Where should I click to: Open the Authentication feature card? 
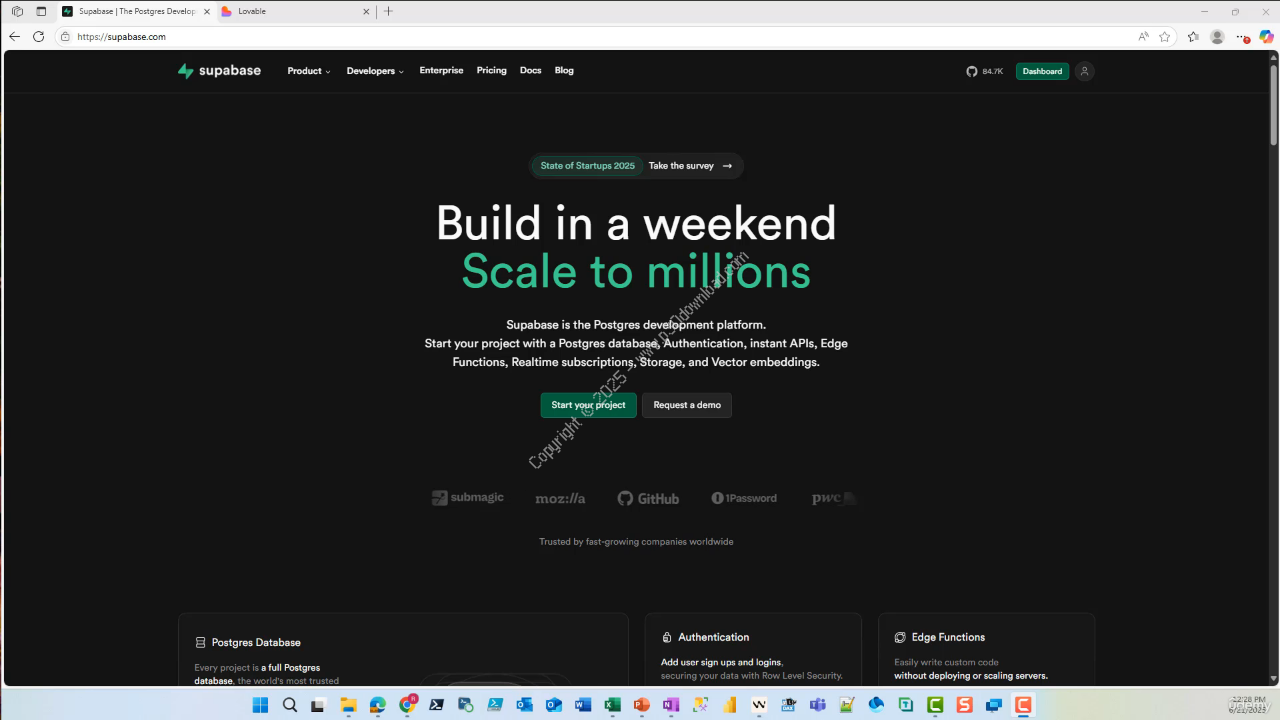[x=753, y=649]
